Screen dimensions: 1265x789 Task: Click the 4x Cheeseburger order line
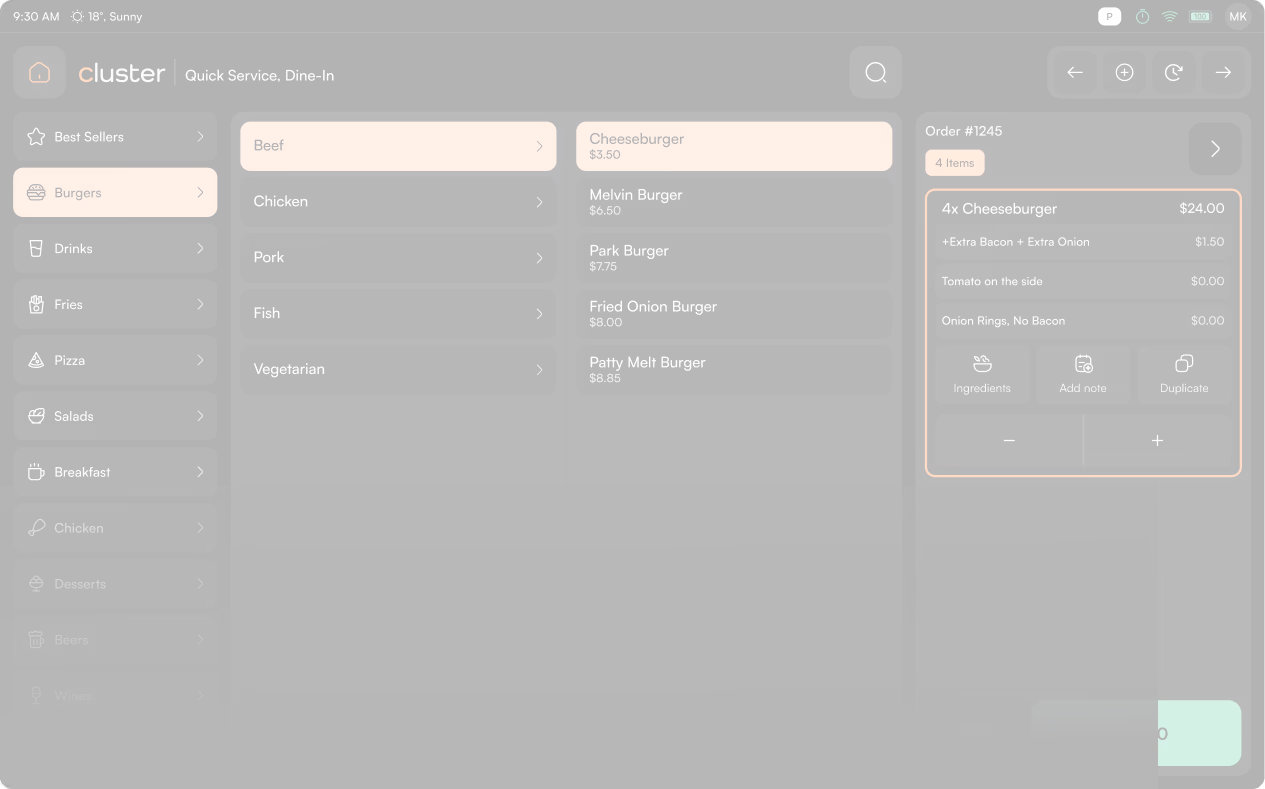tap(1083, 209)
